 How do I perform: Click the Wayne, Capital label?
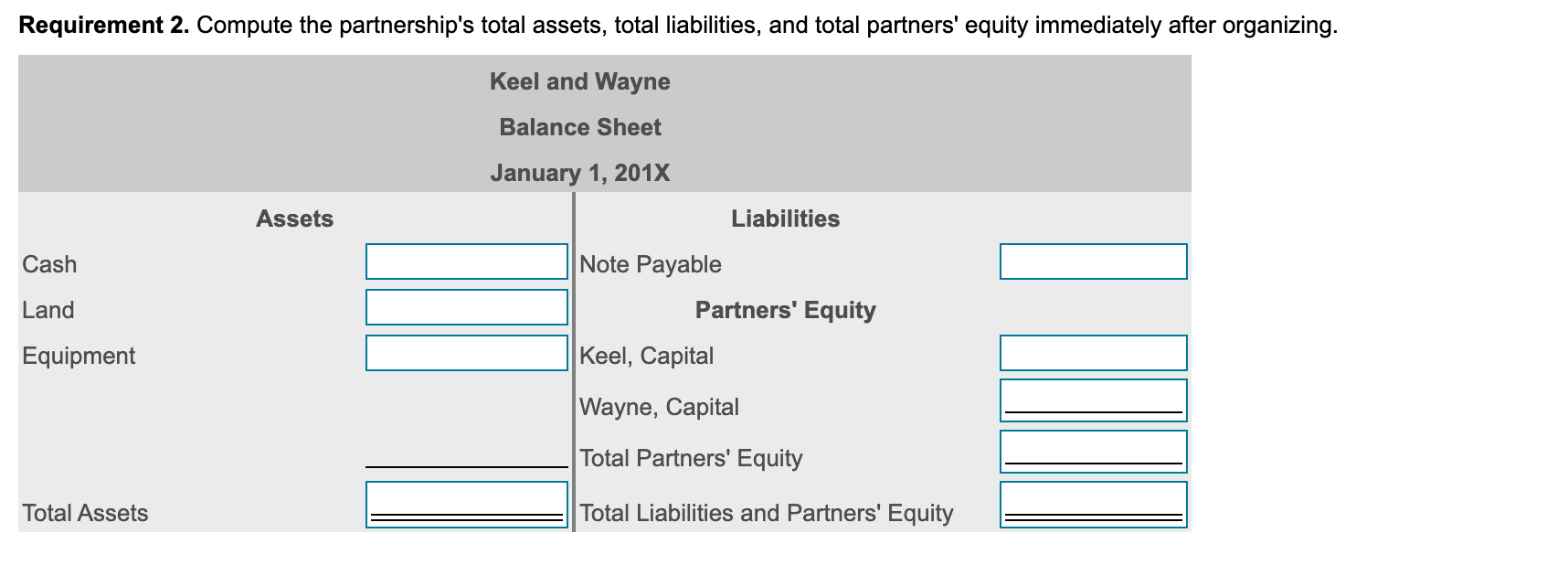point(658,407)
